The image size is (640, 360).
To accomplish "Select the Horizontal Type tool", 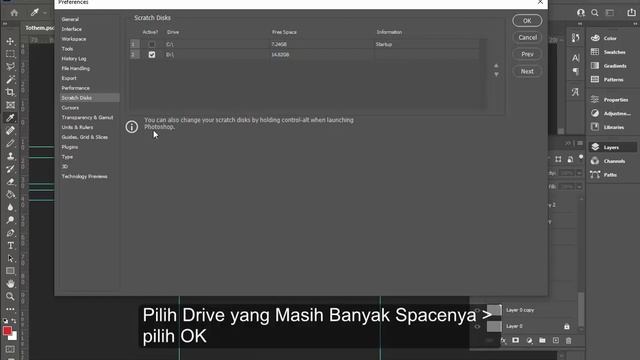I will (10, 246).
